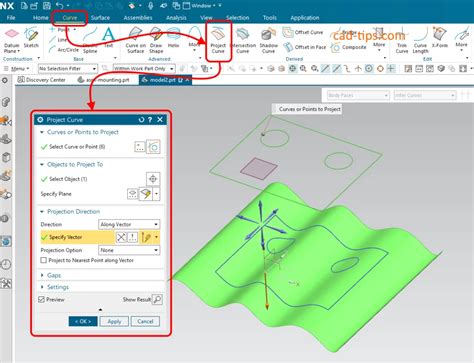The height and width of the screenshot is (363, 474).
Task: Open the inferred vector type dropdown arrow
Action: click(156, 237)
